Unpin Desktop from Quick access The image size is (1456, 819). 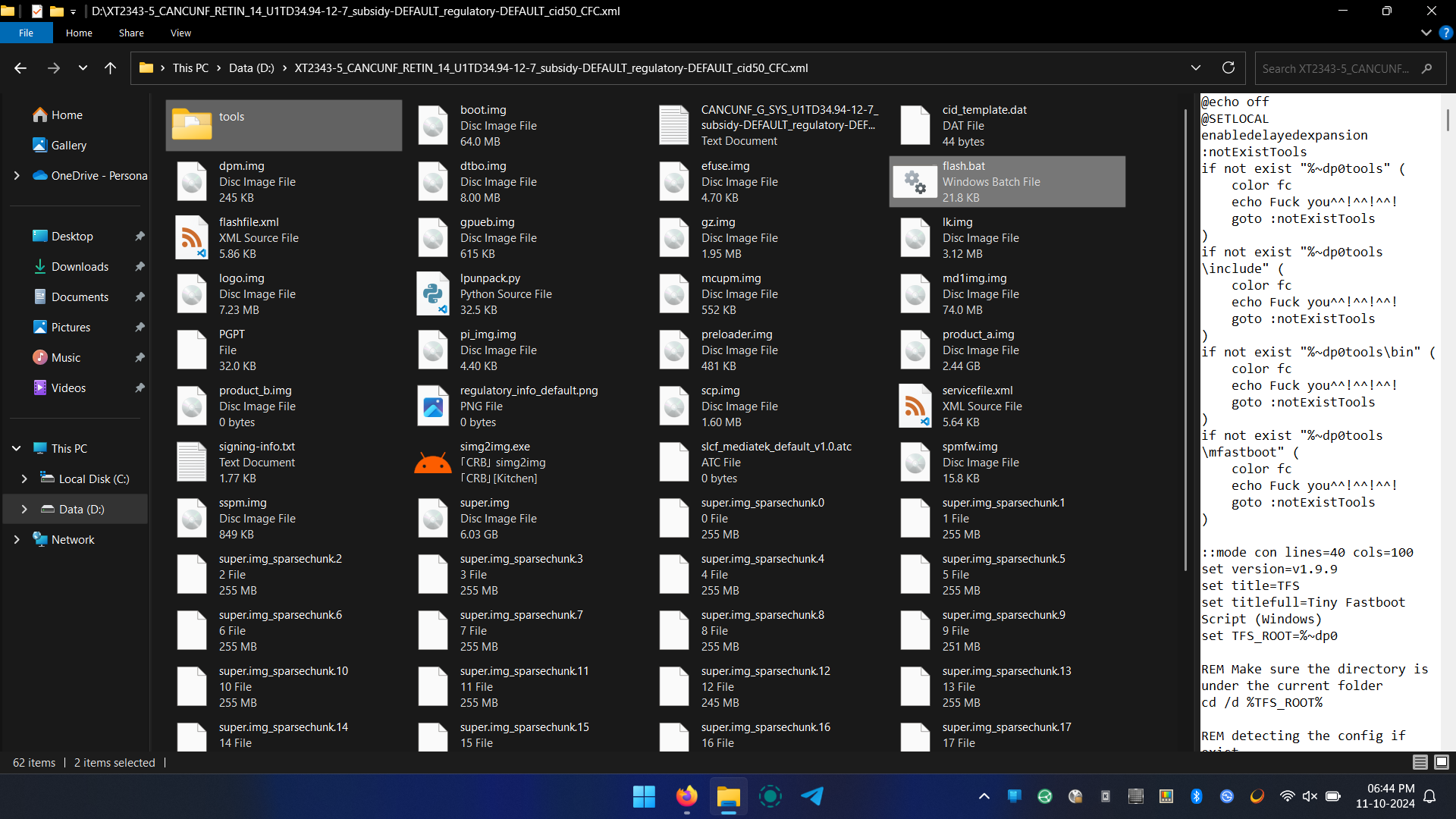tap(140, 237)
